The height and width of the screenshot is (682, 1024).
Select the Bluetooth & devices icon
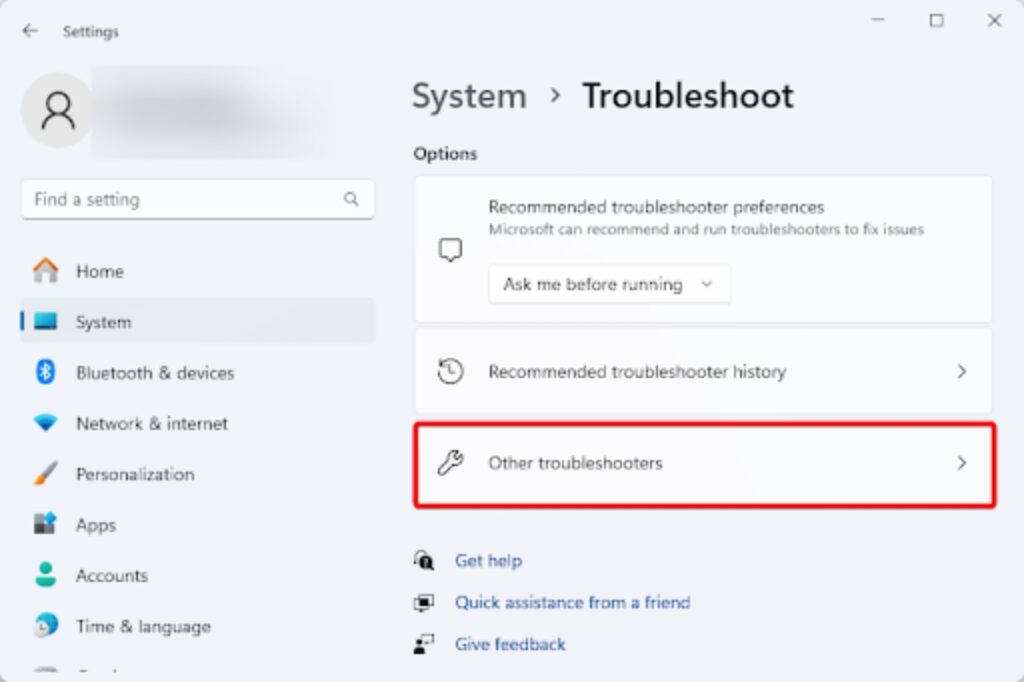coord(46,373)
